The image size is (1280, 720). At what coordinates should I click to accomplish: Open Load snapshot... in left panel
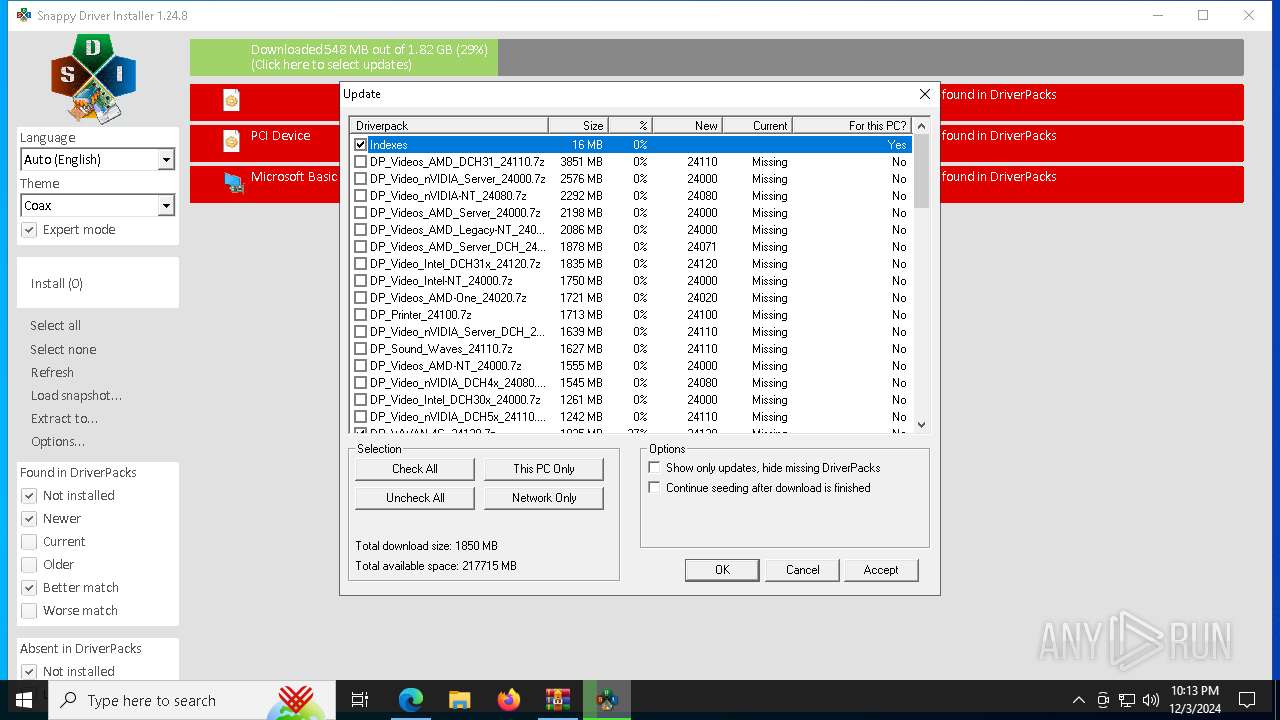pyautogui.click(x=76, y=396)
